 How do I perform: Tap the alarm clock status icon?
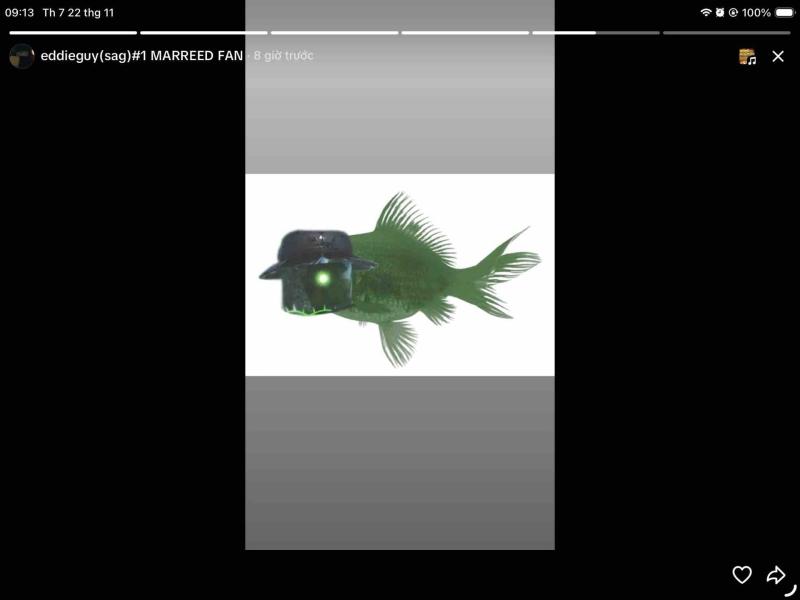tap(720, 13)
